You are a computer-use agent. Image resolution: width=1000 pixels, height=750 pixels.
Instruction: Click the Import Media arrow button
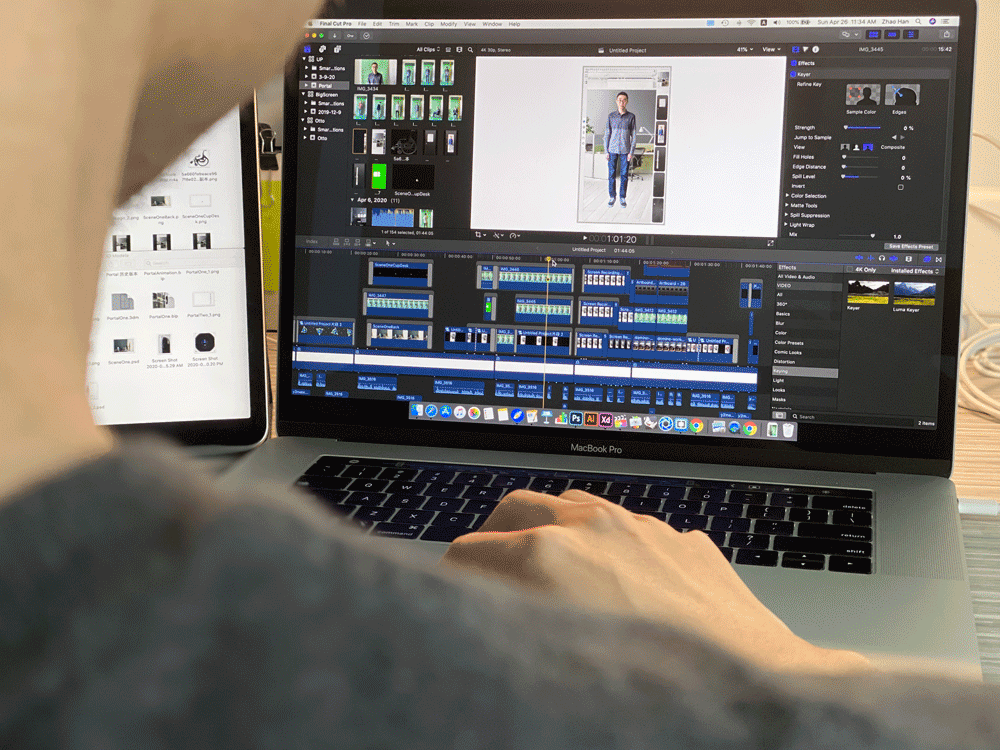pyautogui.click(x=334, y=36)
